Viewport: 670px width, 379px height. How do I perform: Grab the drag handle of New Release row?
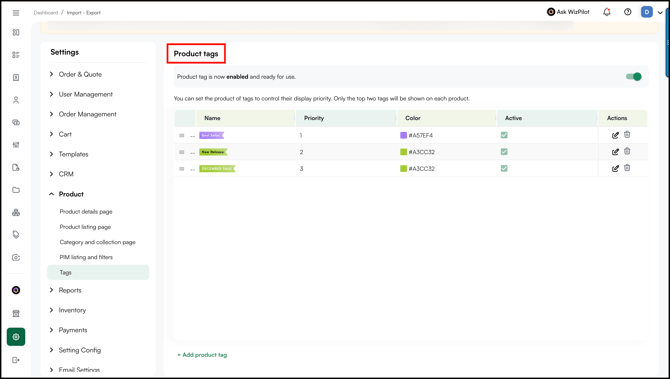point(182,152)
